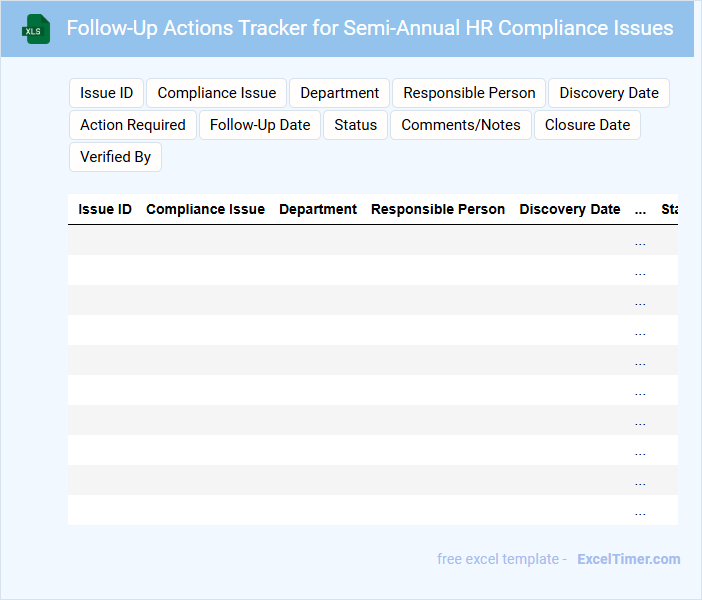Viewport: 702px width, 600px height.
Task: Choose the Responsible Person tag
Action: 469,93
